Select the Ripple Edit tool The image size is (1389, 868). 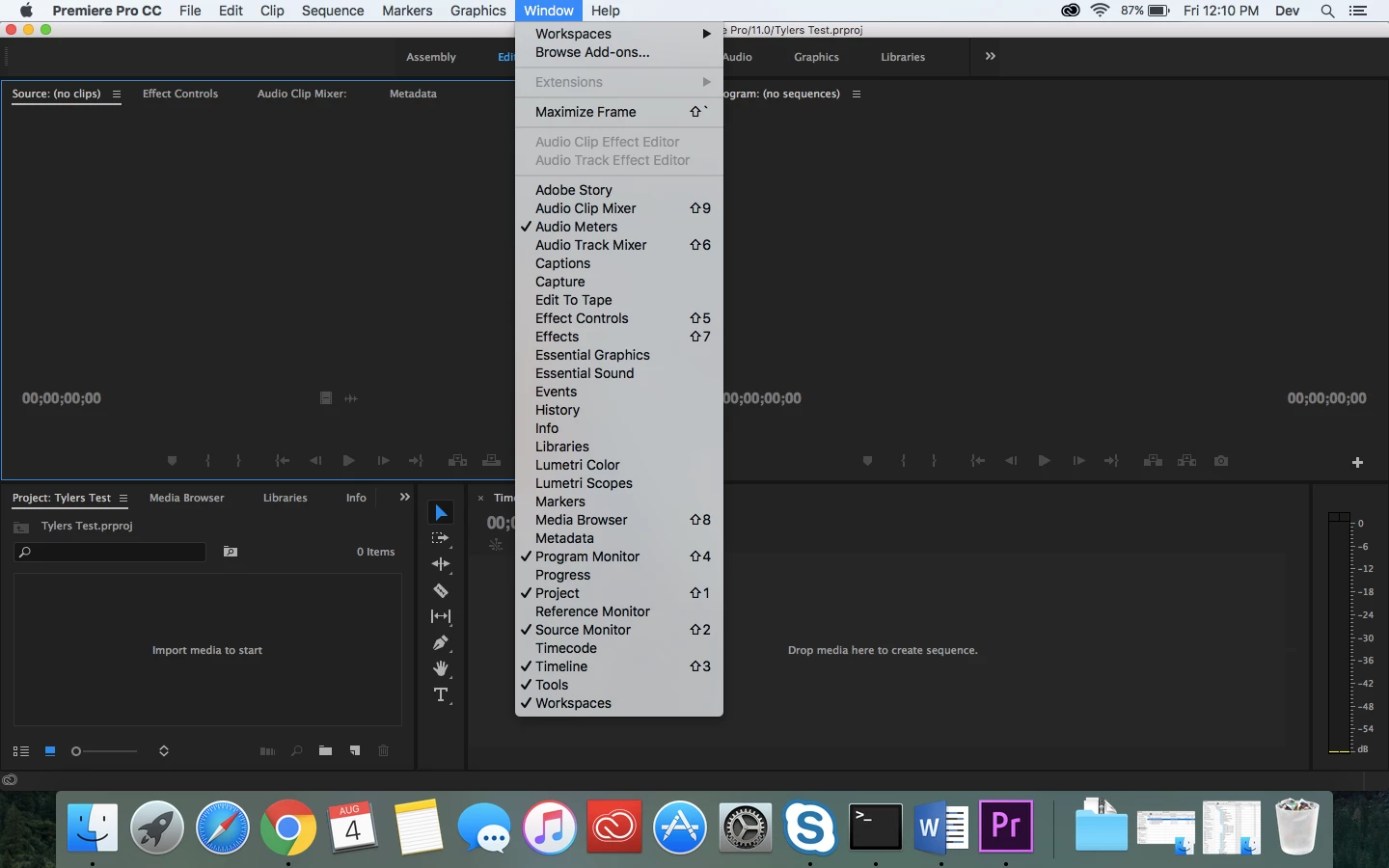[x=441, y=564]
